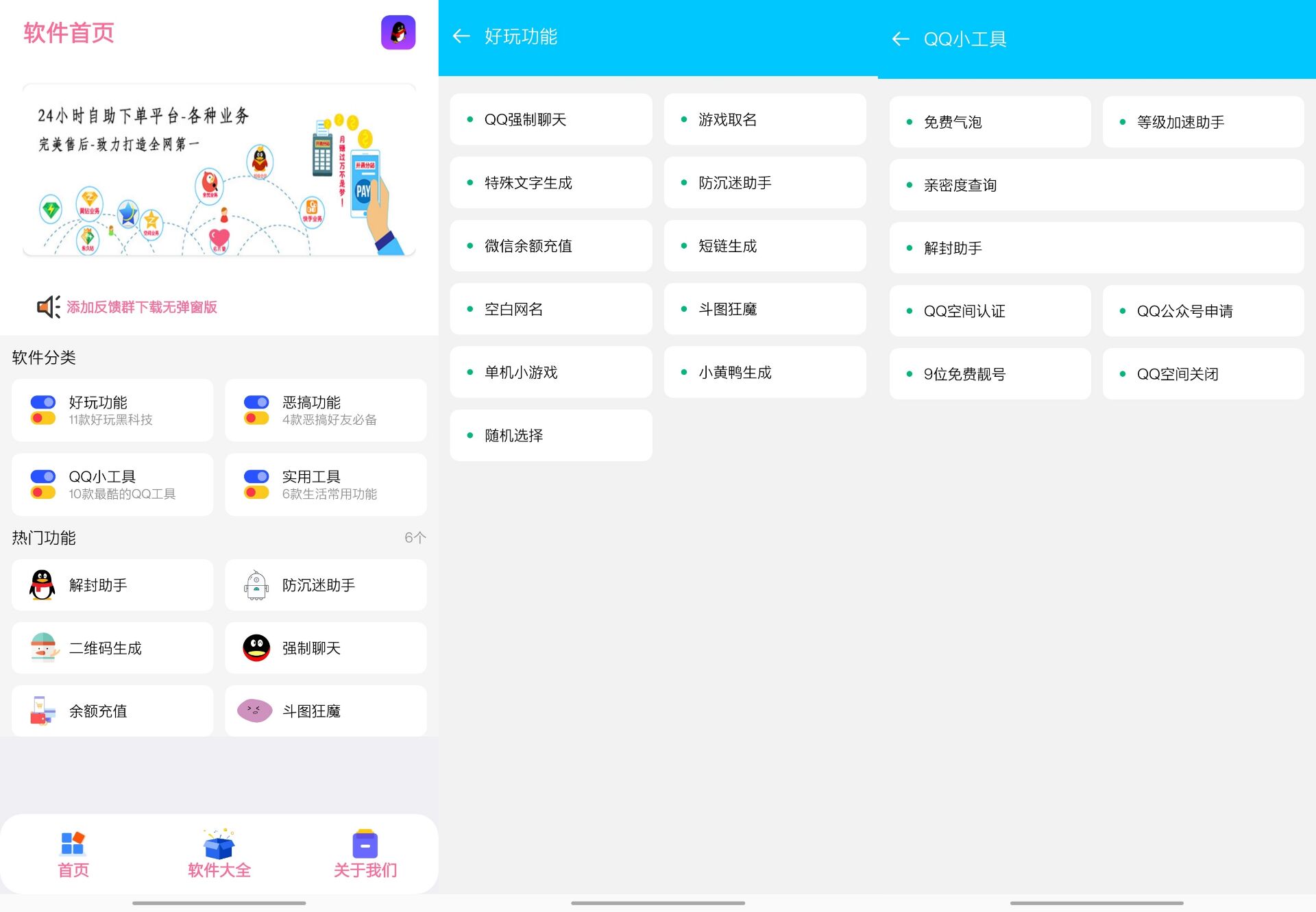The width and height of the screenshot is (1316, 912).
Task: Tap the back arrow on QQ小工具 page
Action: click(x=900, y=39)
